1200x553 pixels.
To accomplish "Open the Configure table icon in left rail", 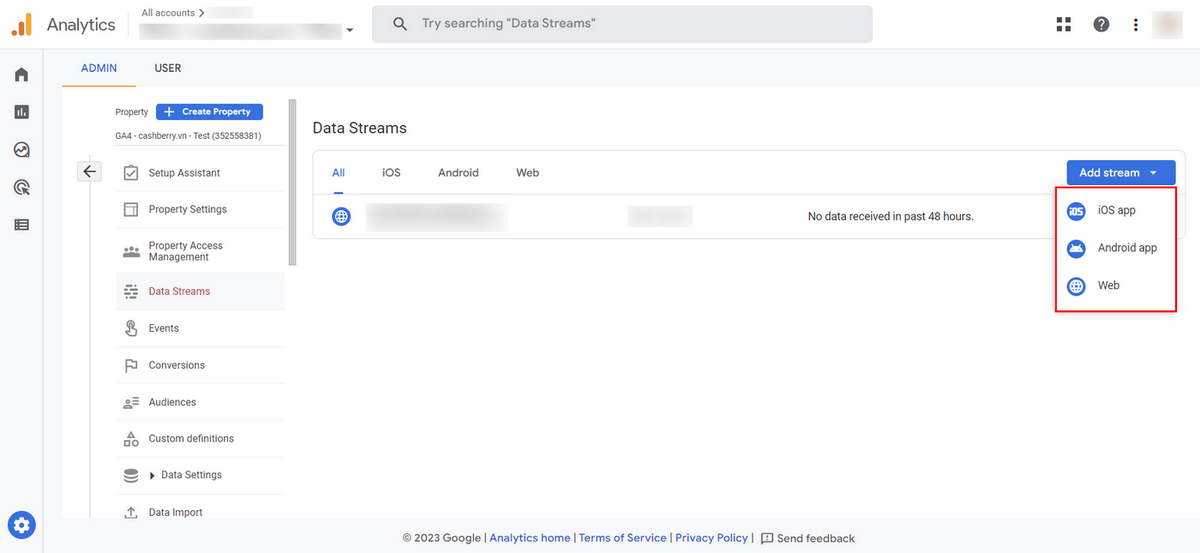I will pos(21,225).
